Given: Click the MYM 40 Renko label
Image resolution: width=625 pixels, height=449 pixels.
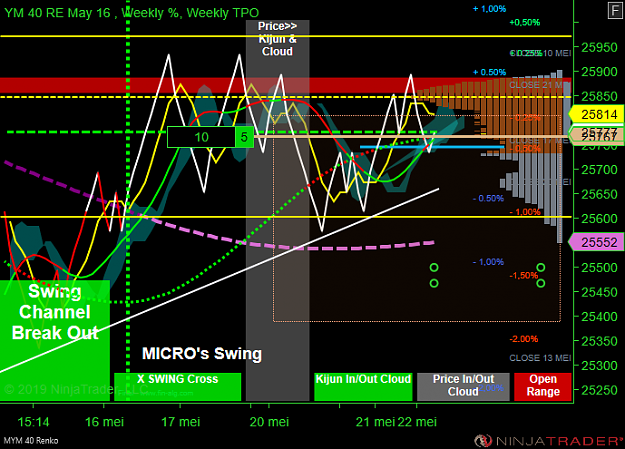Looking at the screenshot, I should pyautogui.click(x=31, y=441).
